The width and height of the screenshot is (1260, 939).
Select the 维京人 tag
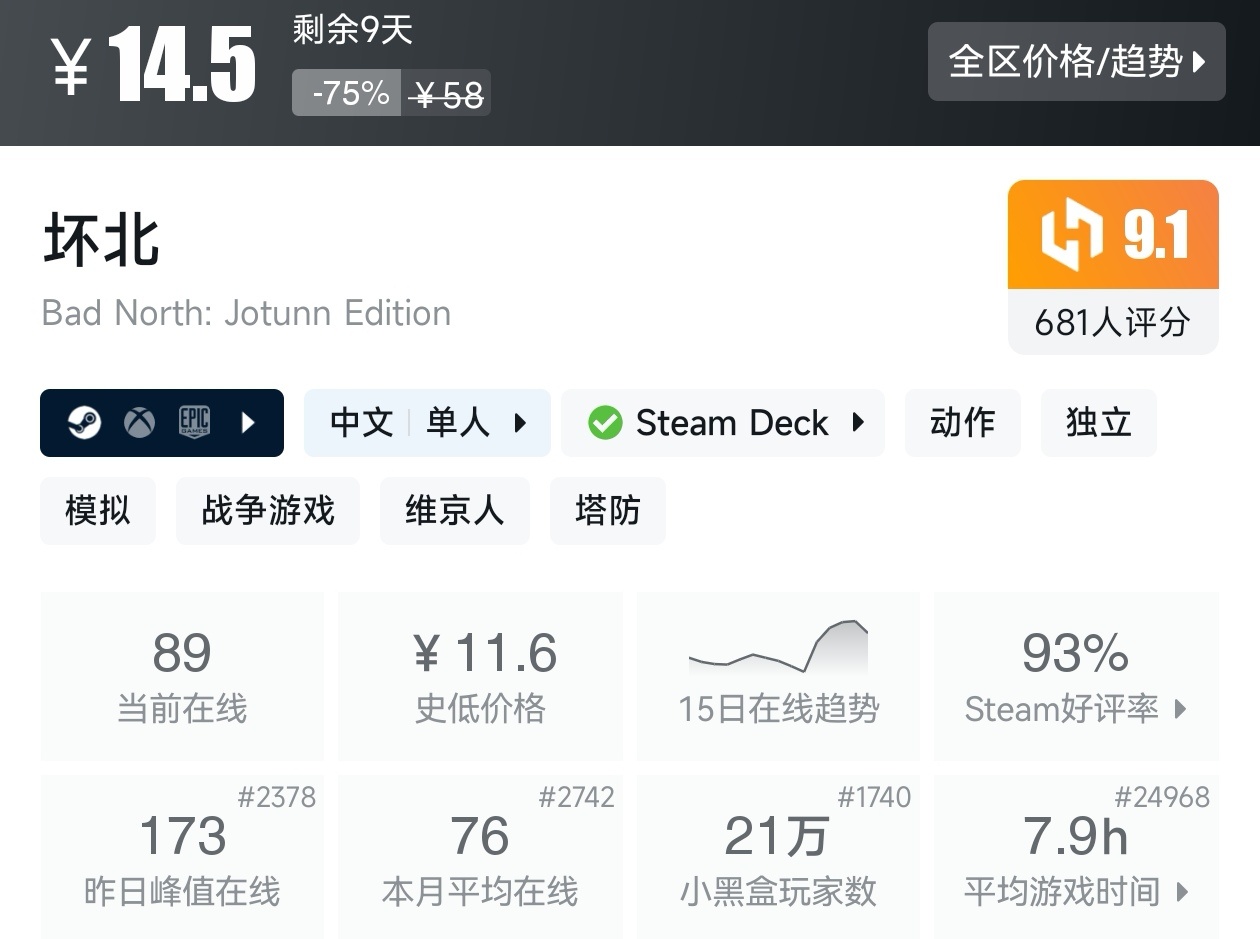454,511
